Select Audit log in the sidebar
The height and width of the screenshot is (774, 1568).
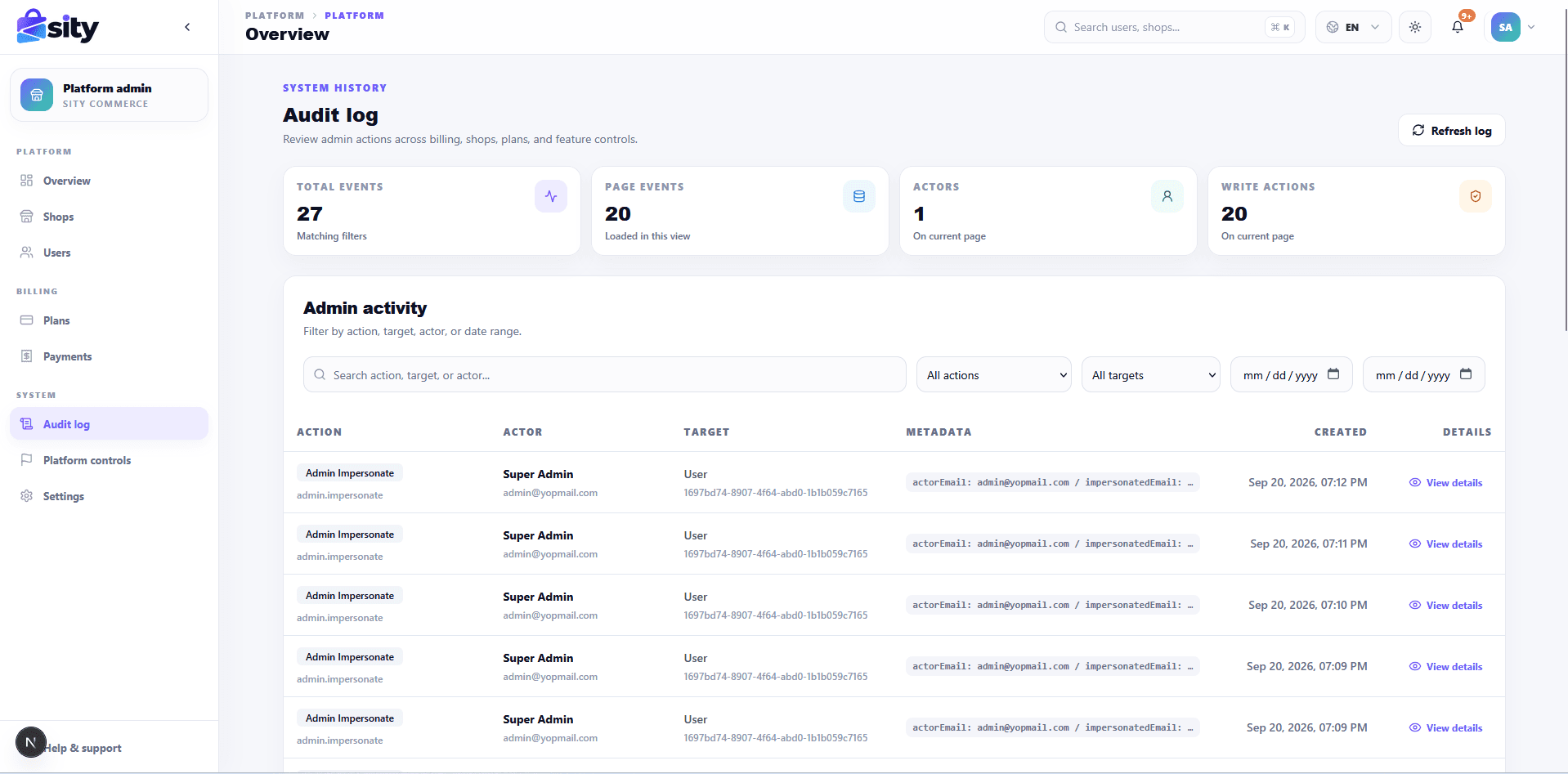(109, 424)
